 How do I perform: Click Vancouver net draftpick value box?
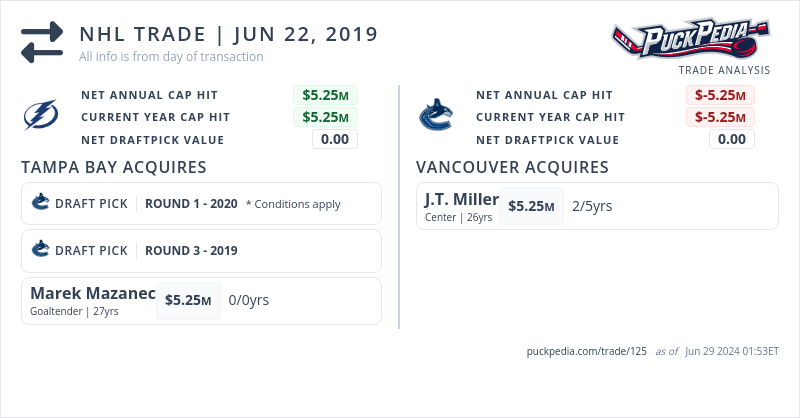[731, 139]
